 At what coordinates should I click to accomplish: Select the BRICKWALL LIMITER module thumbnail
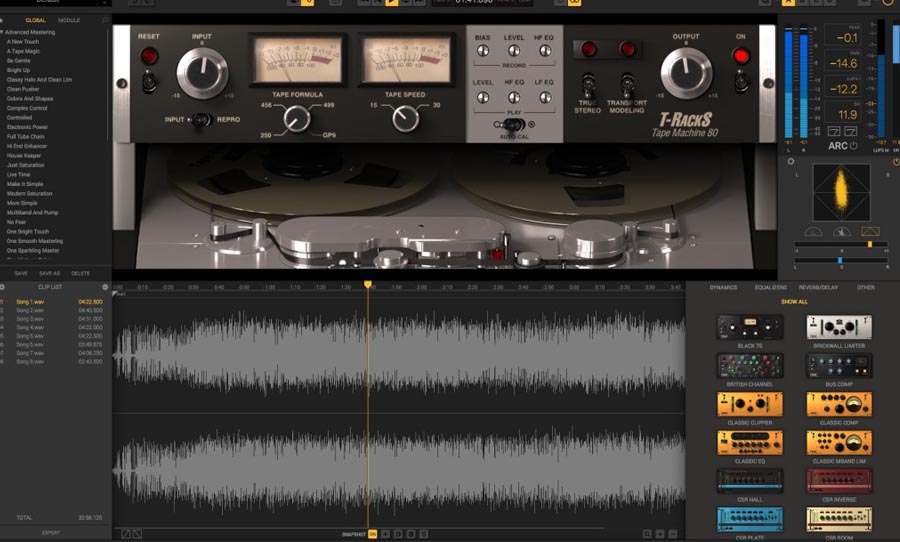coord(839,327)
